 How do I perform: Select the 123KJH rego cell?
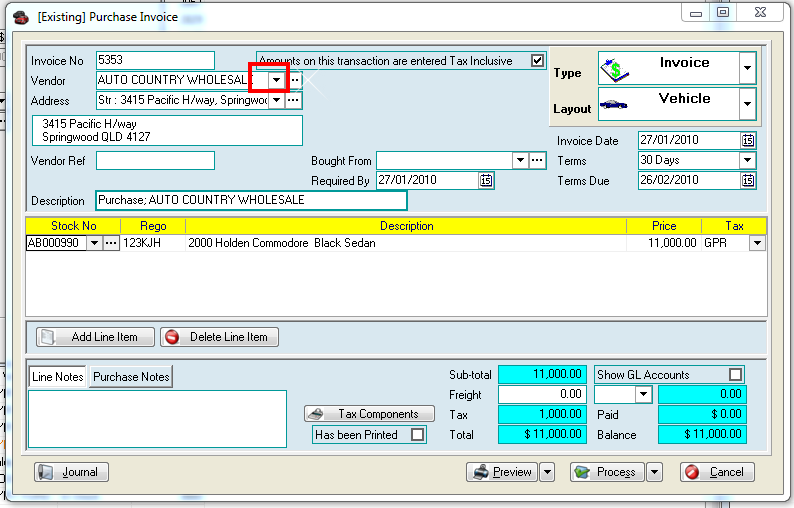(x=153, y=243)
